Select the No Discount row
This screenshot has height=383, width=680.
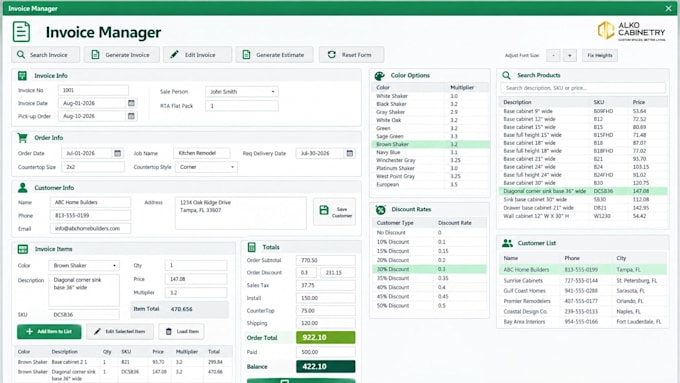[429, 232]
